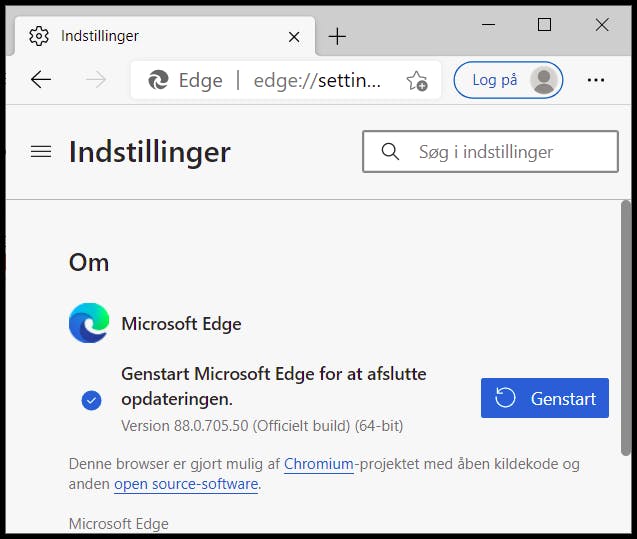Click the Edge logo in address bar
The height and width of the screenshot is (539, 637).
click(158, 80)
